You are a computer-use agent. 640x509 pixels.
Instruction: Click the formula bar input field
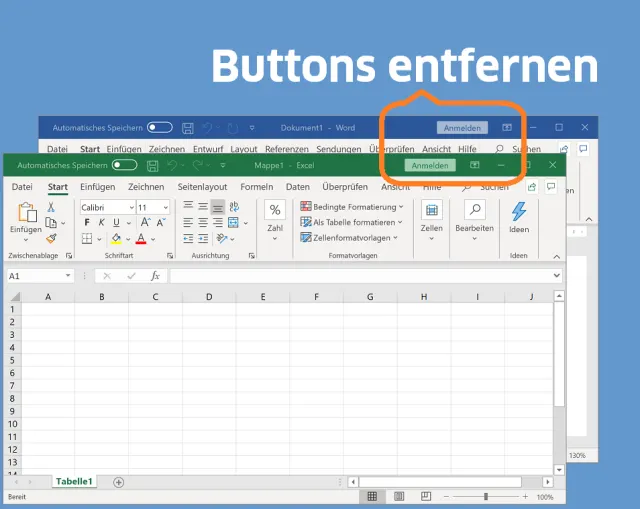(361, 276)
